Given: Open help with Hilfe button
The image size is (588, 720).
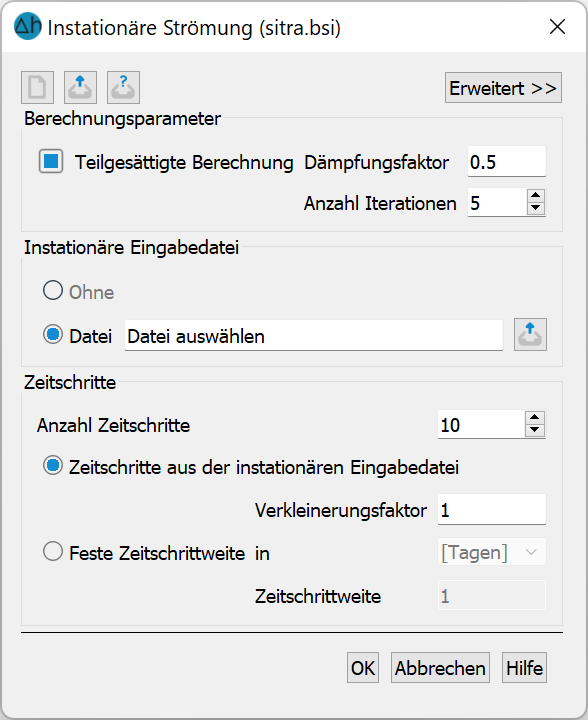Looking at the screenshot, I should click(524, 668).
